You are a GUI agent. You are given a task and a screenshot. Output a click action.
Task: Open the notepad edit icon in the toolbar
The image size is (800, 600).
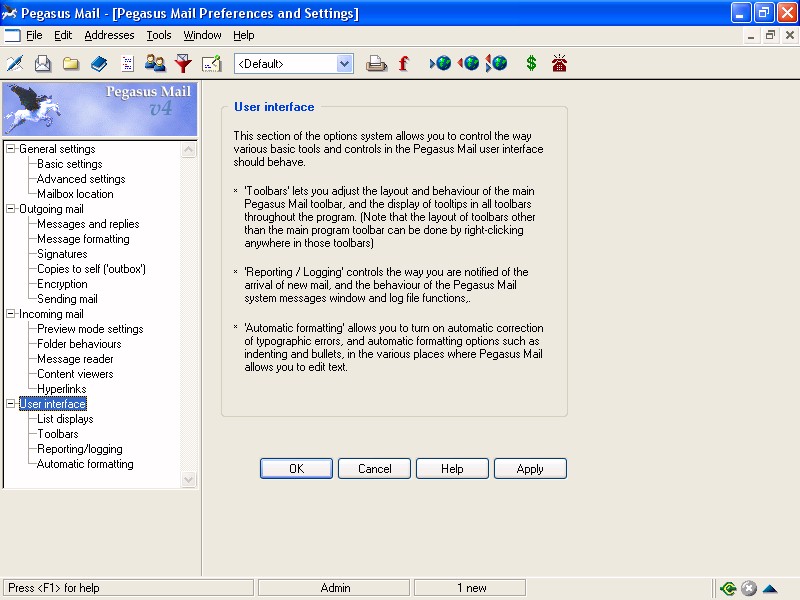click(211, 64)
